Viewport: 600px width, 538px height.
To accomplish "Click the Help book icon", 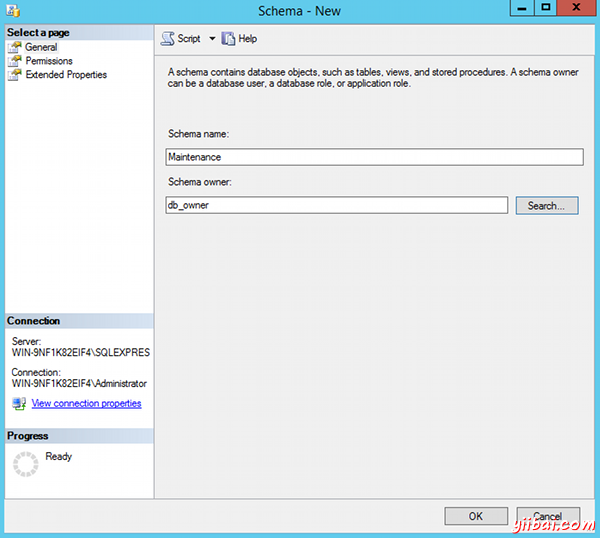I will coord(228,39).
